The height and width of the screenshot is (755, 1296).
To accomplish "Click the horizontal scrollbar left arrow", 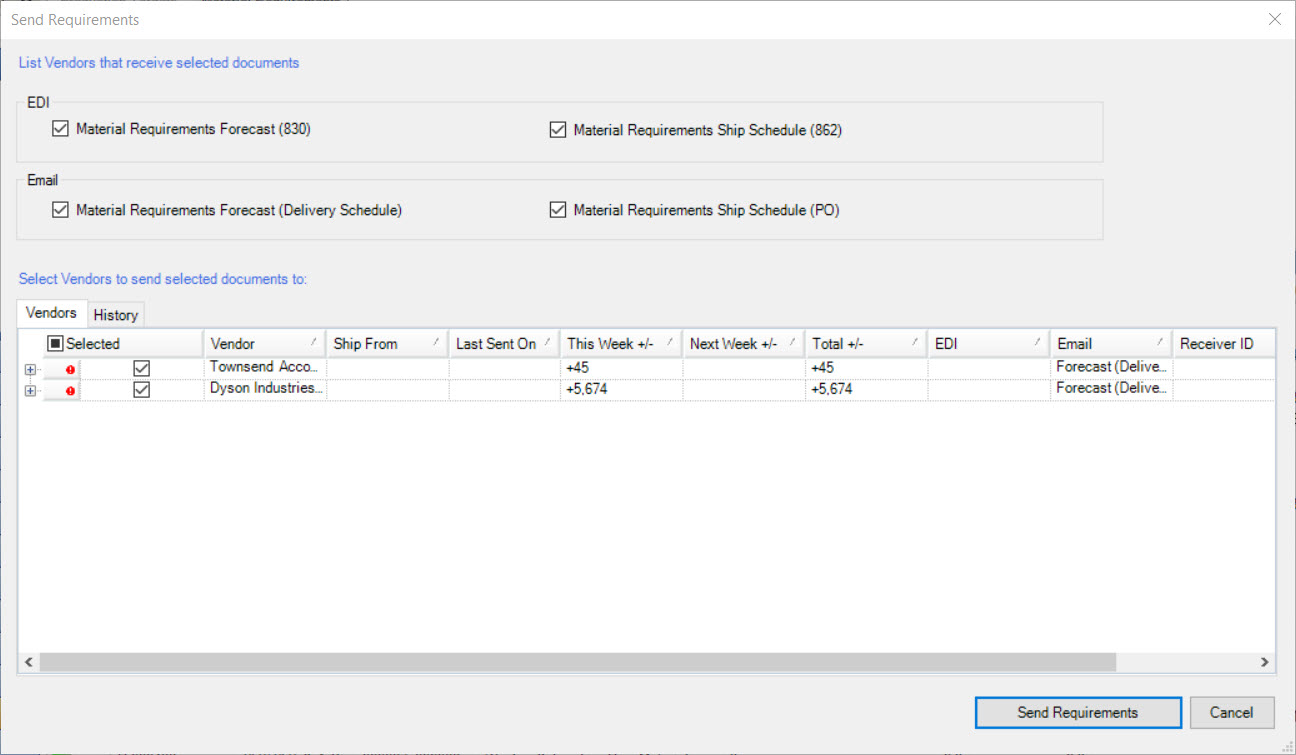I will pyautogui.click(x=28, y=662).
